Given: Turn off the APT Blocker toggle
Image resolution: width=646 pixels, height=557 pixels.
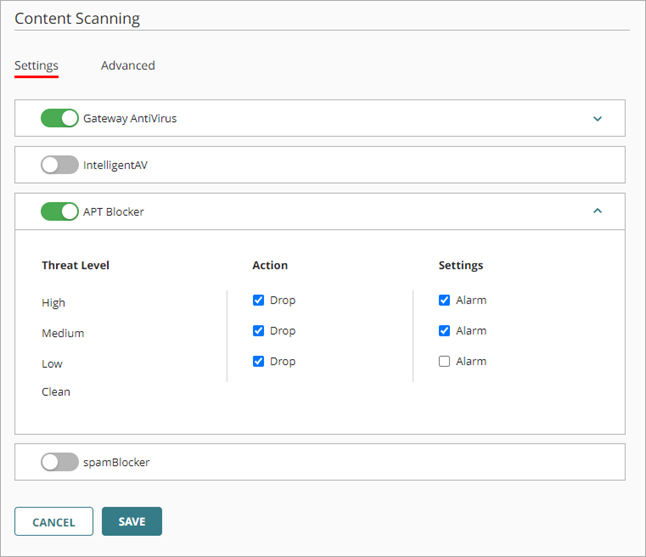Looking at the screenshot, I should point(59,211).
